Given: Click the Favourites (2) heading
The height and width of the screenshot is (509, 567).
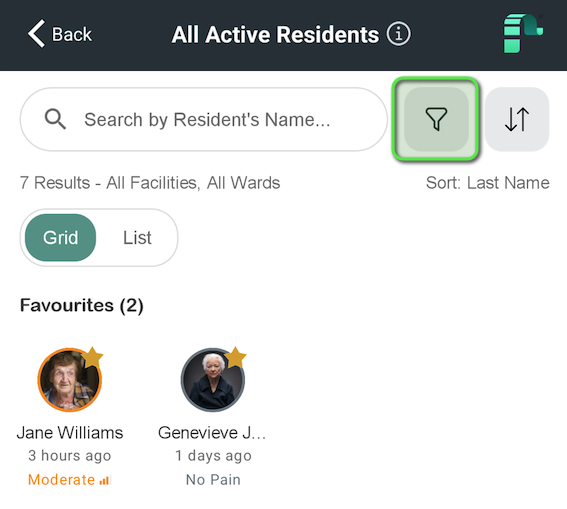Looking at the screenshot, I should tap(82, 305).
